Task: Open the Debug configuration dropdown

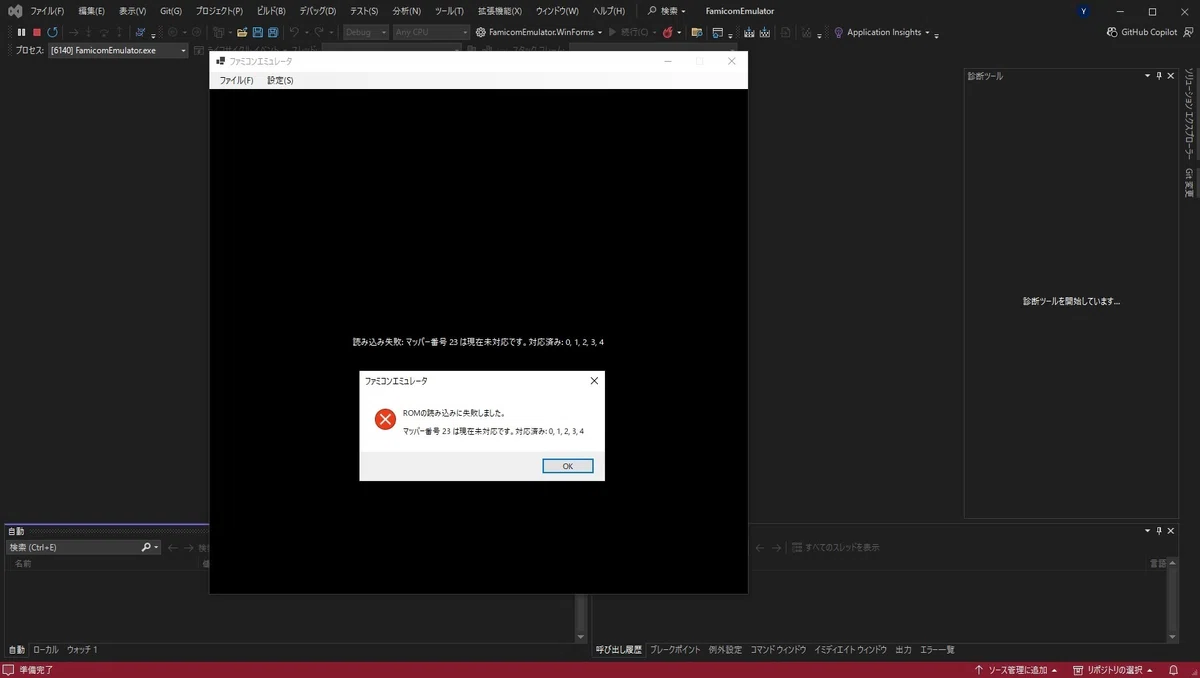Action: click(365, 32)
